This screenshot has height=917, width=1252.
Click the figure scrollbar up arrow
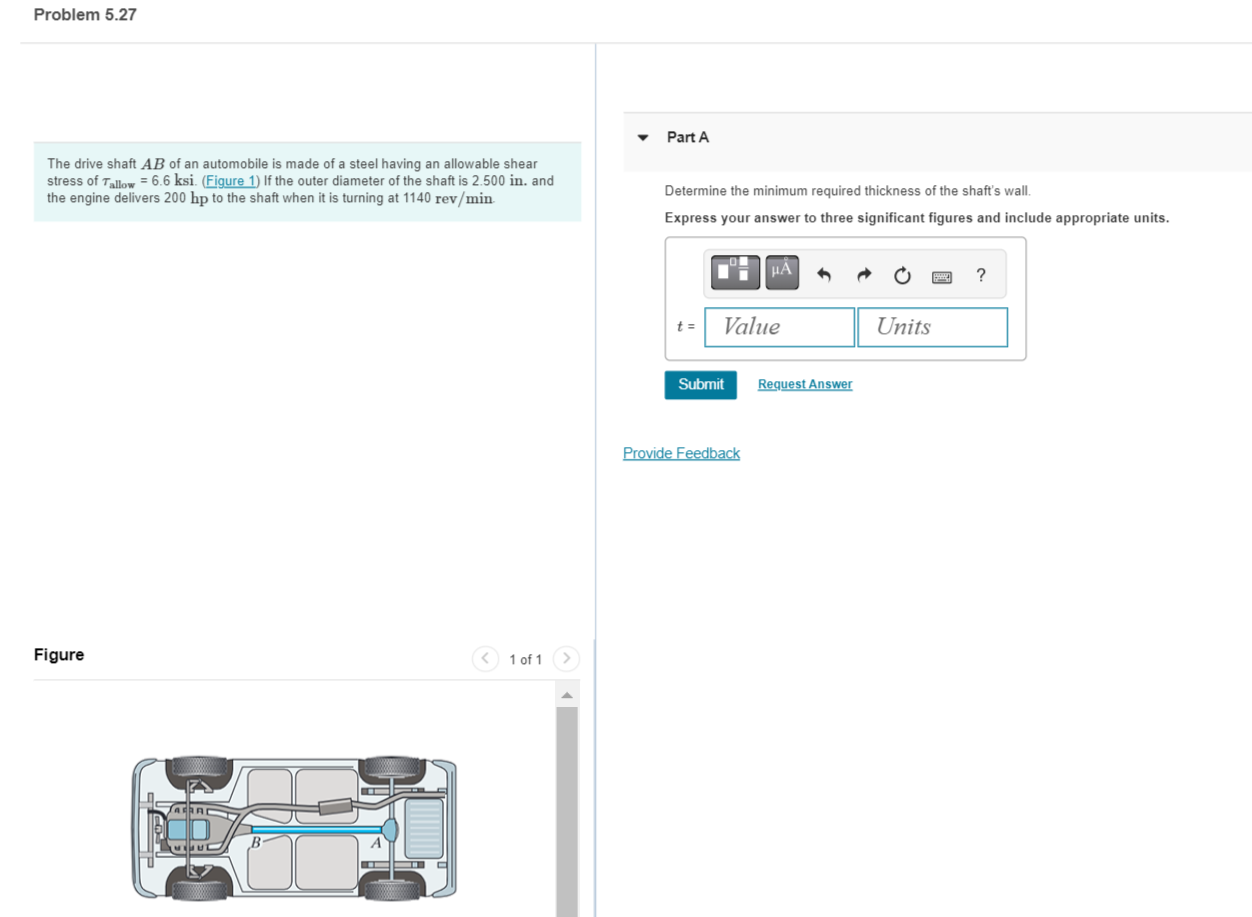click(x=567, y=696)
